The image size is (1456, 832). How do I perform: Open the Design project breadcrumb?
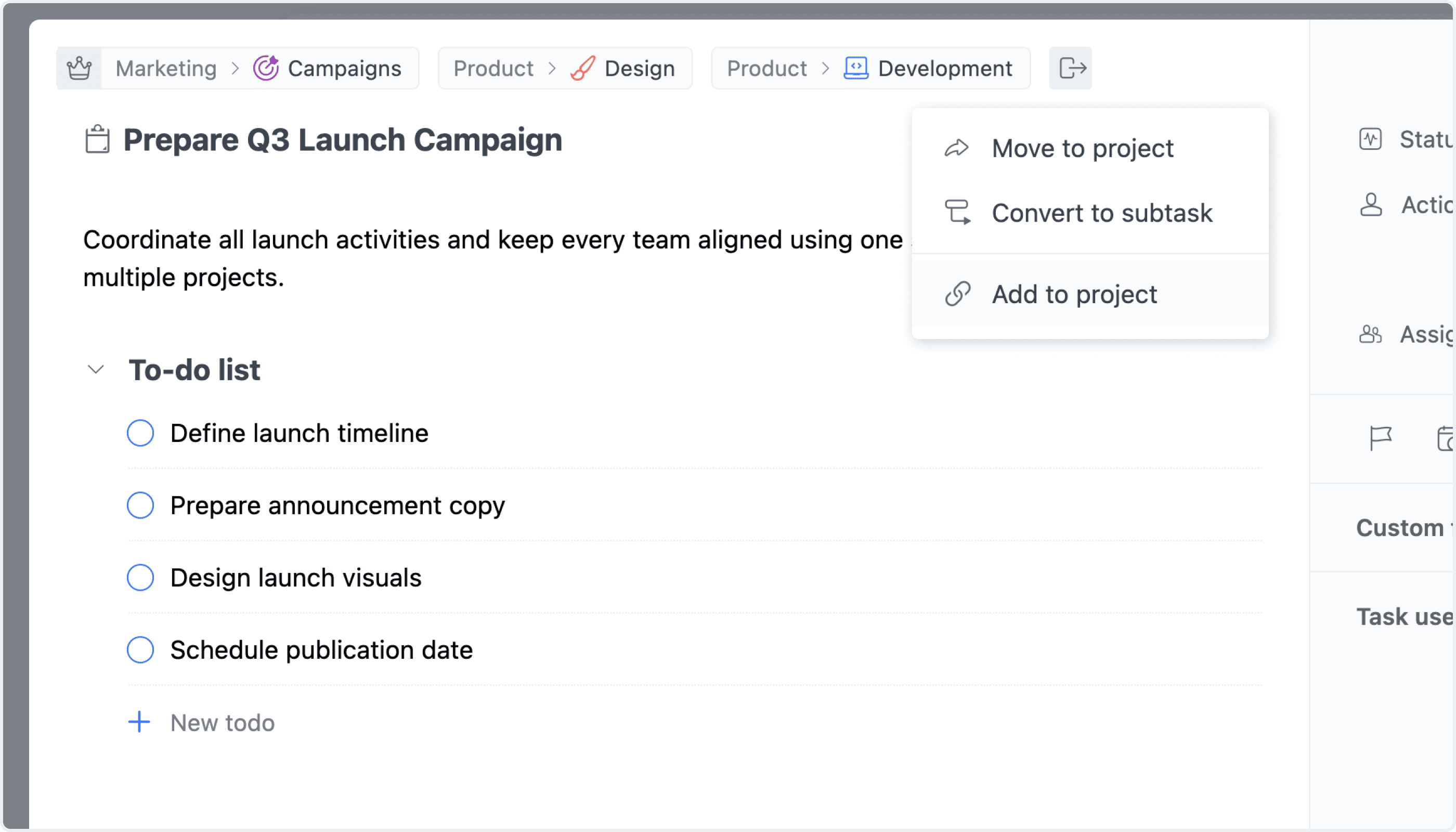coord(640,69)
